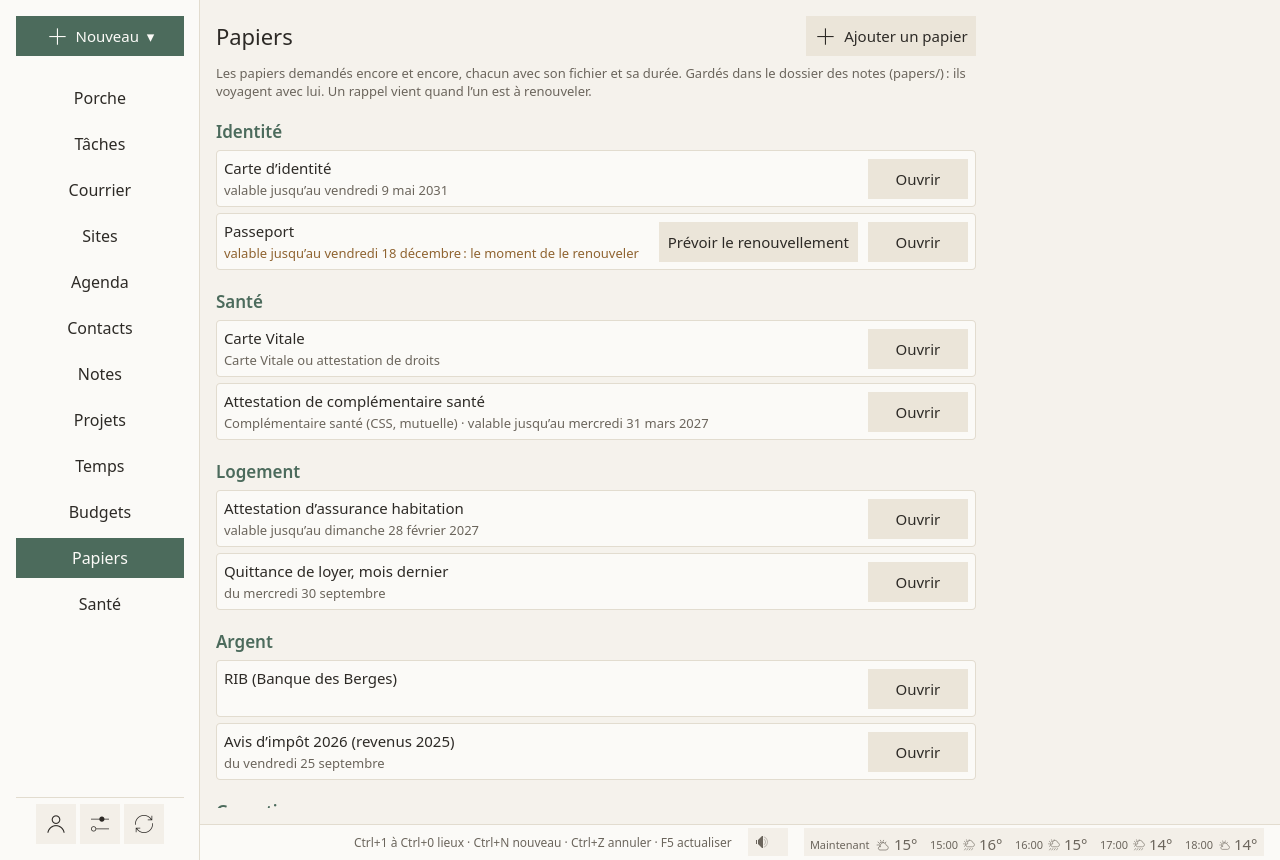Click Prévoir le renouvellement for Passeport
The image size is (1280, 860).
(x=758, y=242)
